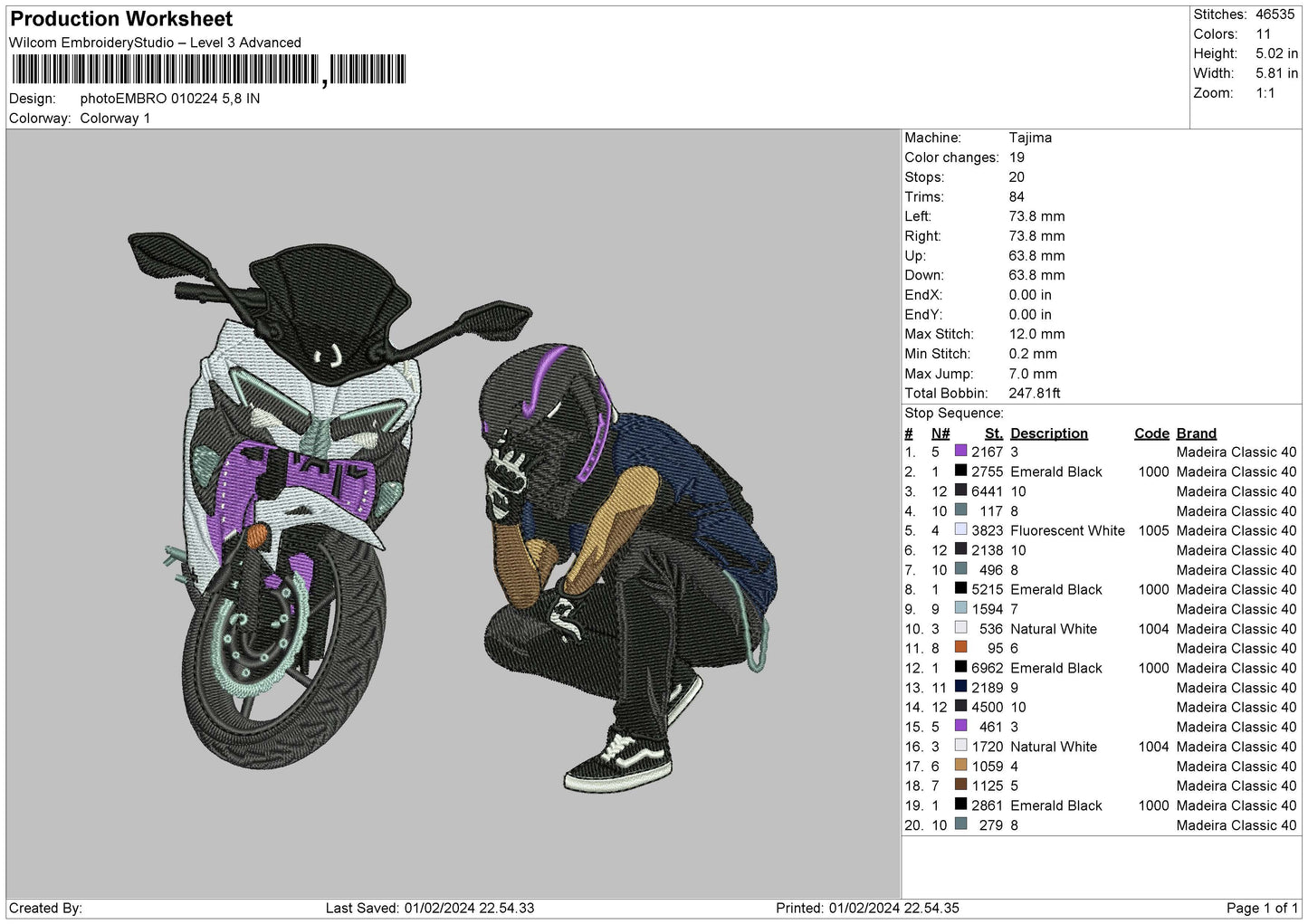Image resolution: width=1308 pixels, height=924 pixels.
Task: Select the Total Bobbin value 247.81ft
Action: 1035,393
